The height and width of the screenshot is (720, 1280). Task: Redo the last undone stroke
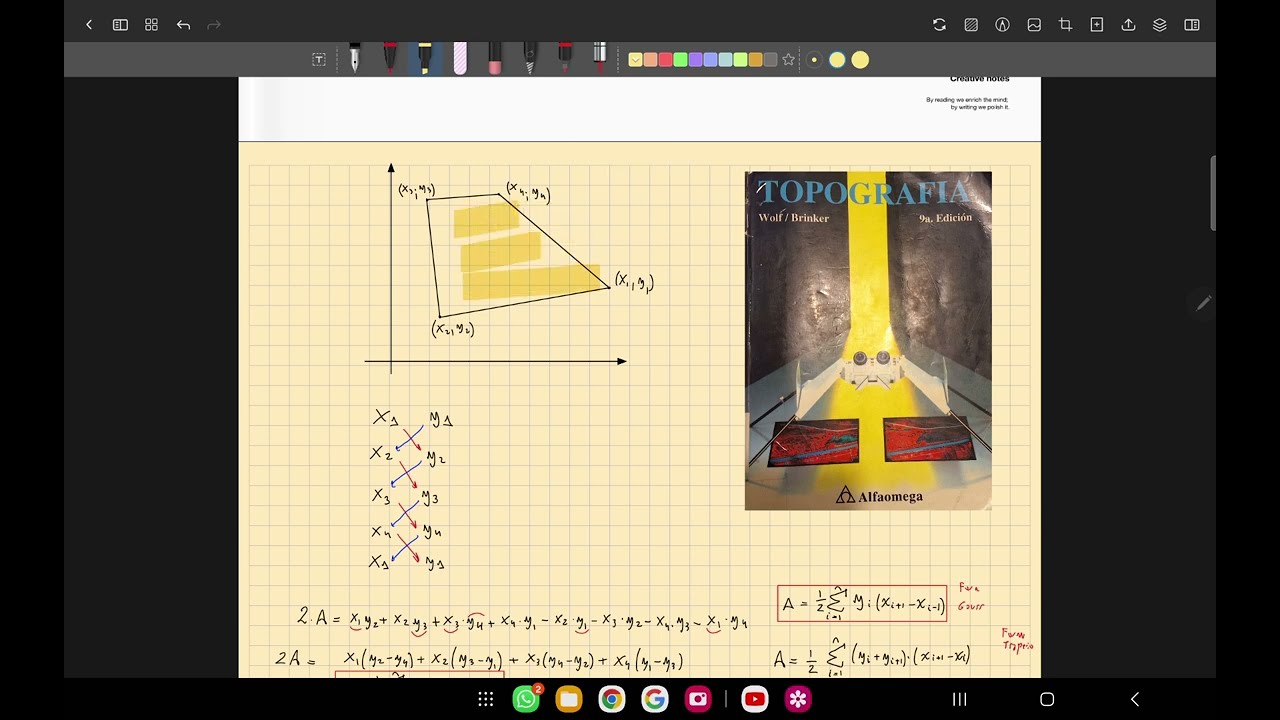[213, 25]
